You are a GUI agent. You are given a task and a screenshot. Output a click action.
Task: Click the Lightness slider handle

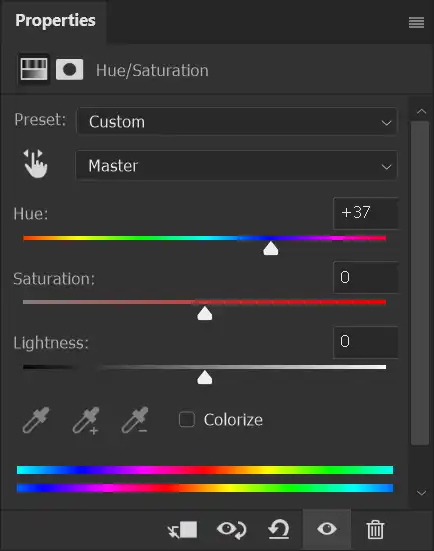tap(205, 377)
